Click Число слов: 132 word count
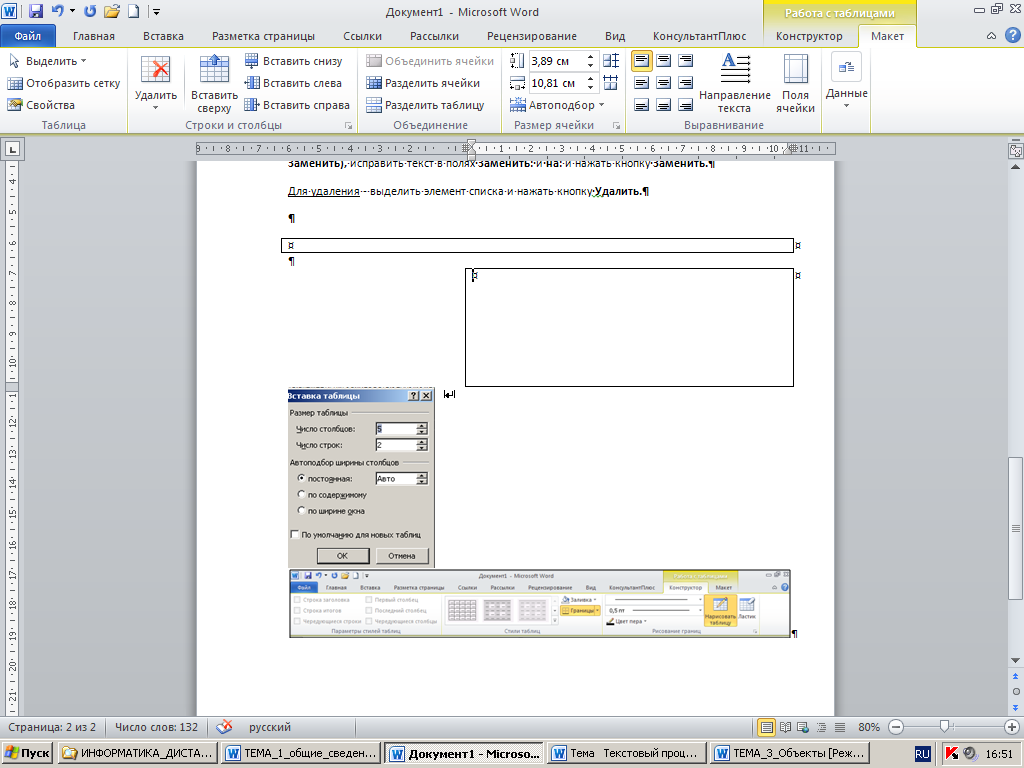1024x768 pixels. pos(156,727)
